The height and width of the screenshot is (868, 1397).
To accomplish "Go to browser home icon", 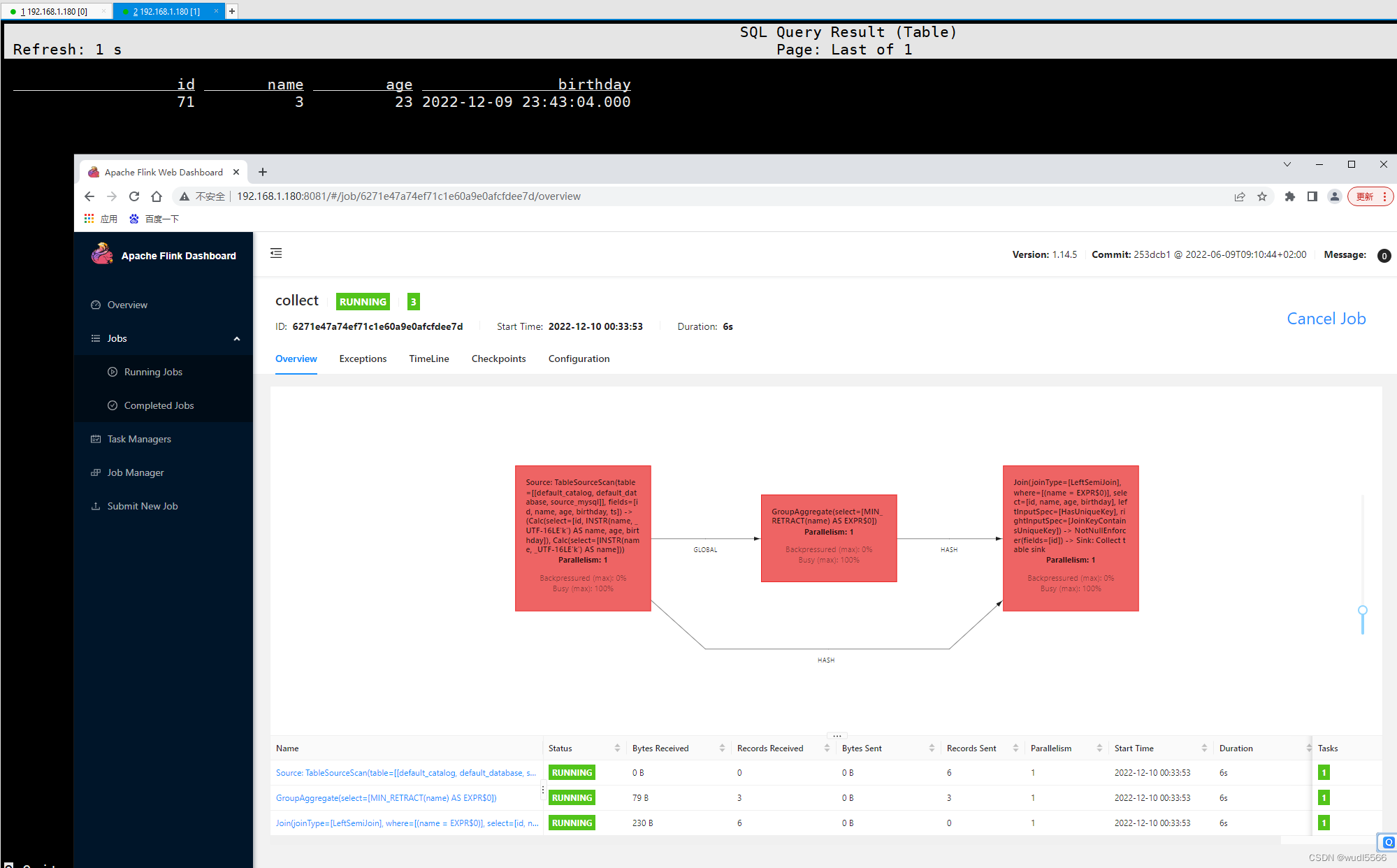I will click(x=157, y=196).
